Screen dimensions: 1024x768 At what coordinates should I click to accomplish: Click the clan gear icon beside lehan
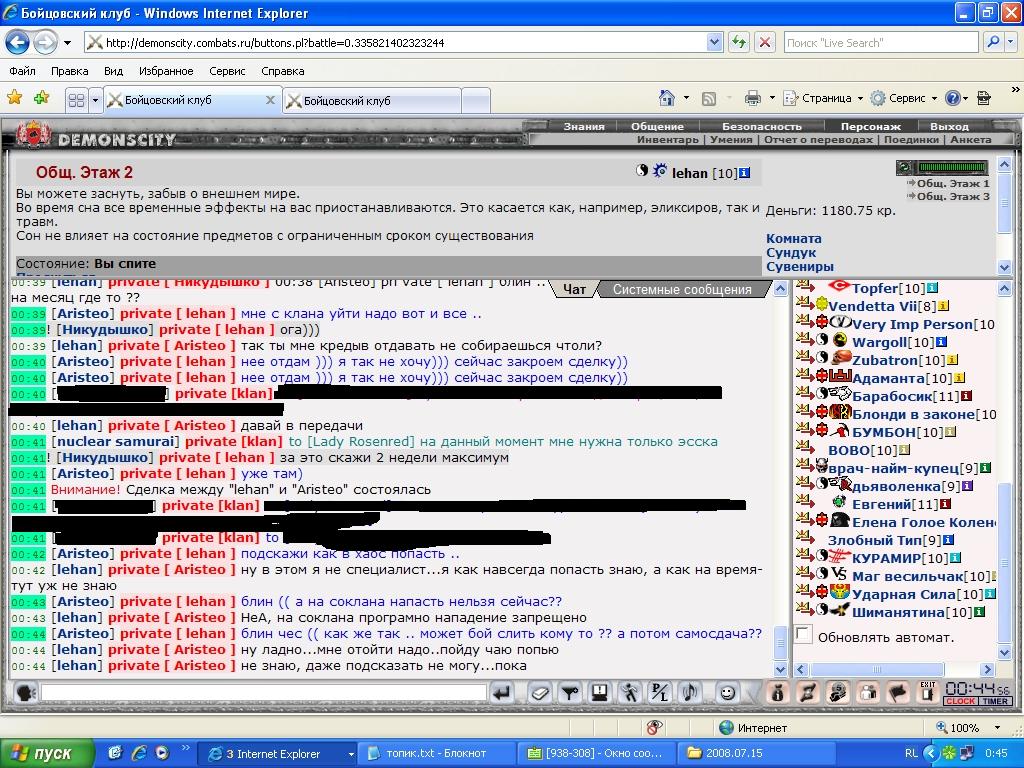tap(660, 171)
